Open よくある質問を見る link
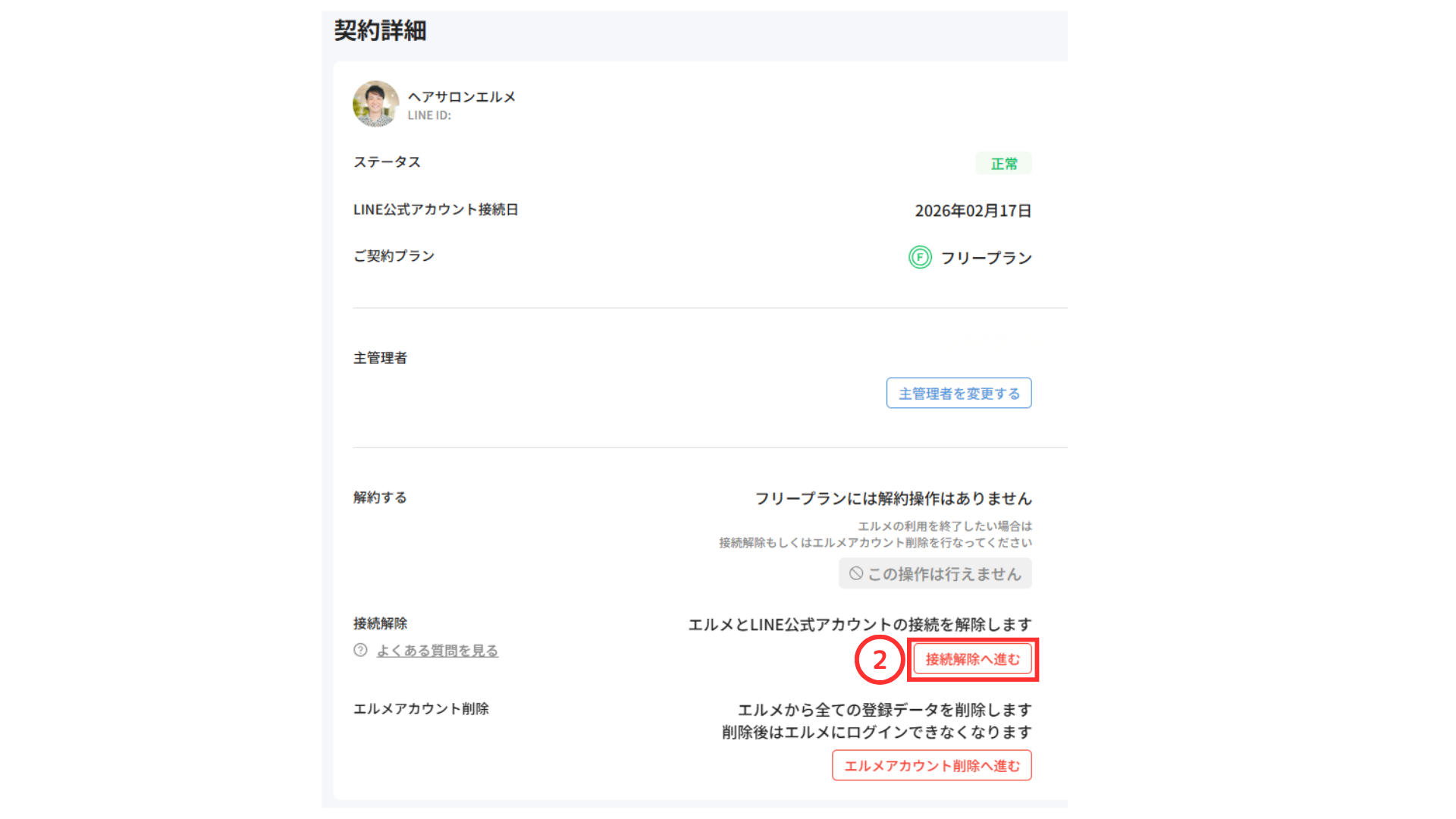Viewport: 1456px width, 819px height. pyautogui.click(x=437, y=651)
